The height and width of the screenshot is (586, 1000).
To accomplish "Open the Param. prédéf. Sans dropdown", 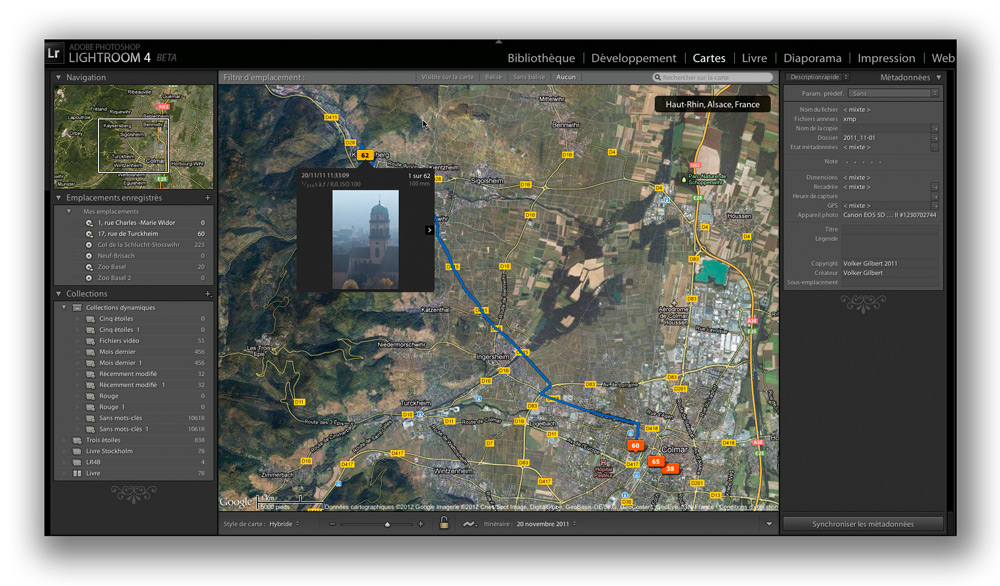I will [x=893, y=93].
